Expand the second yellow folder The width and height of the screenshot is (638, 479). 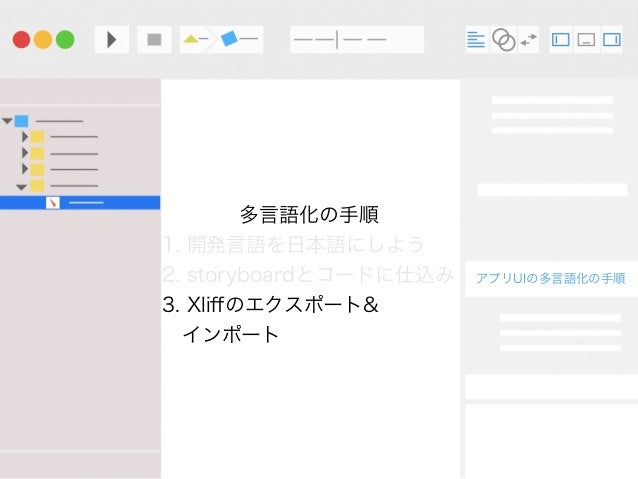[x=25, y=153]
